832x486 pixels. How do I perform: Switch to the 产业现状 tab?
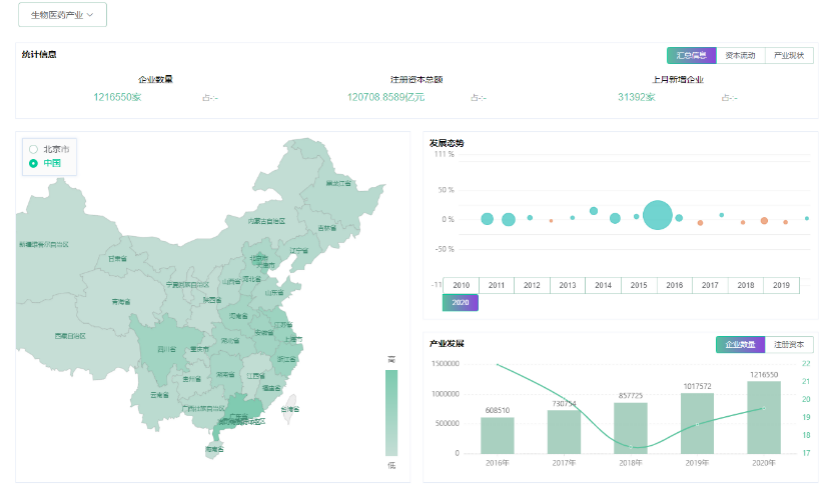789,56
